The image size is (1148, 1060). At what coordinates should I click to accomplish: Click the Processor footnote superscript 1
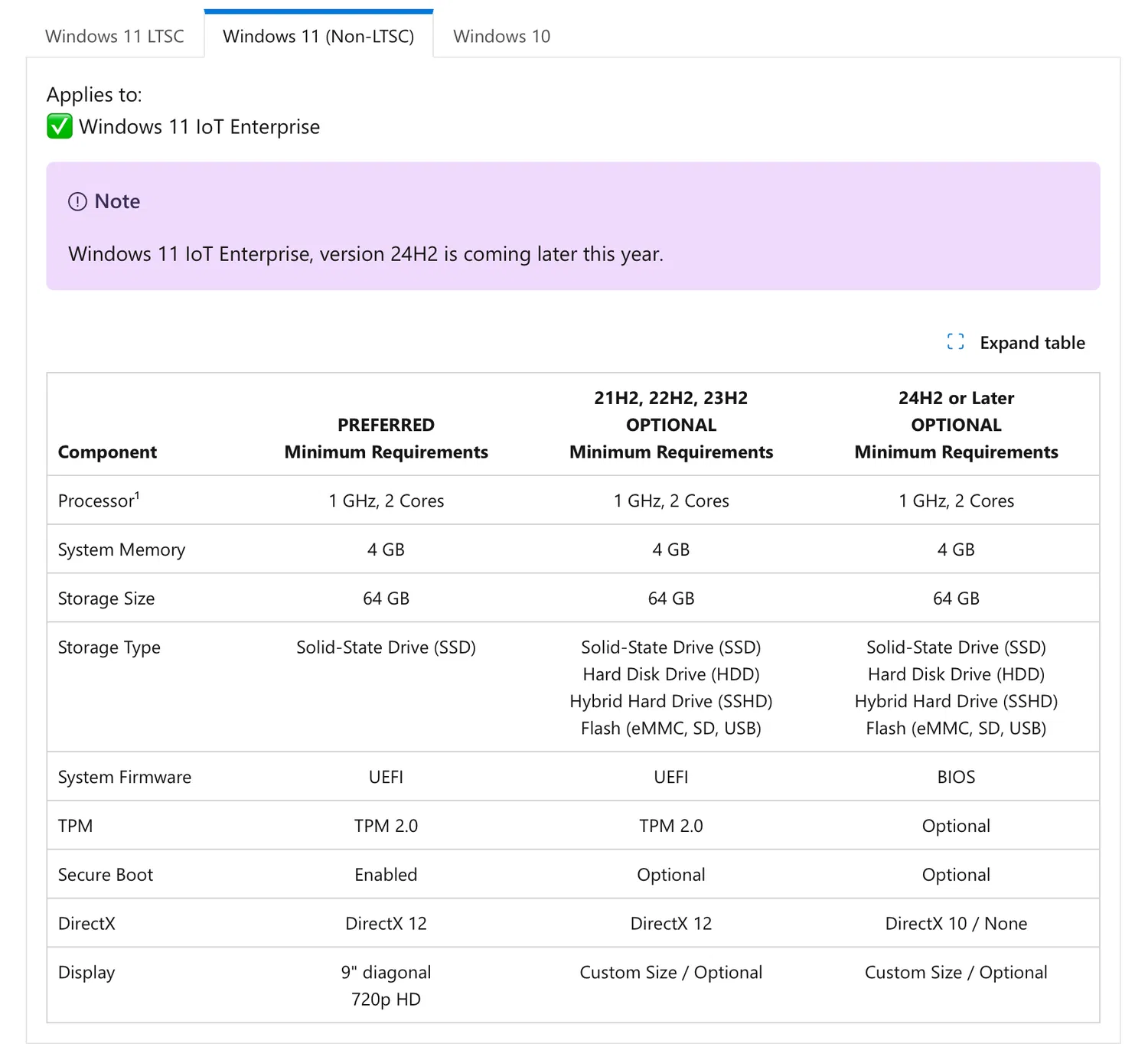coord(137,494)
